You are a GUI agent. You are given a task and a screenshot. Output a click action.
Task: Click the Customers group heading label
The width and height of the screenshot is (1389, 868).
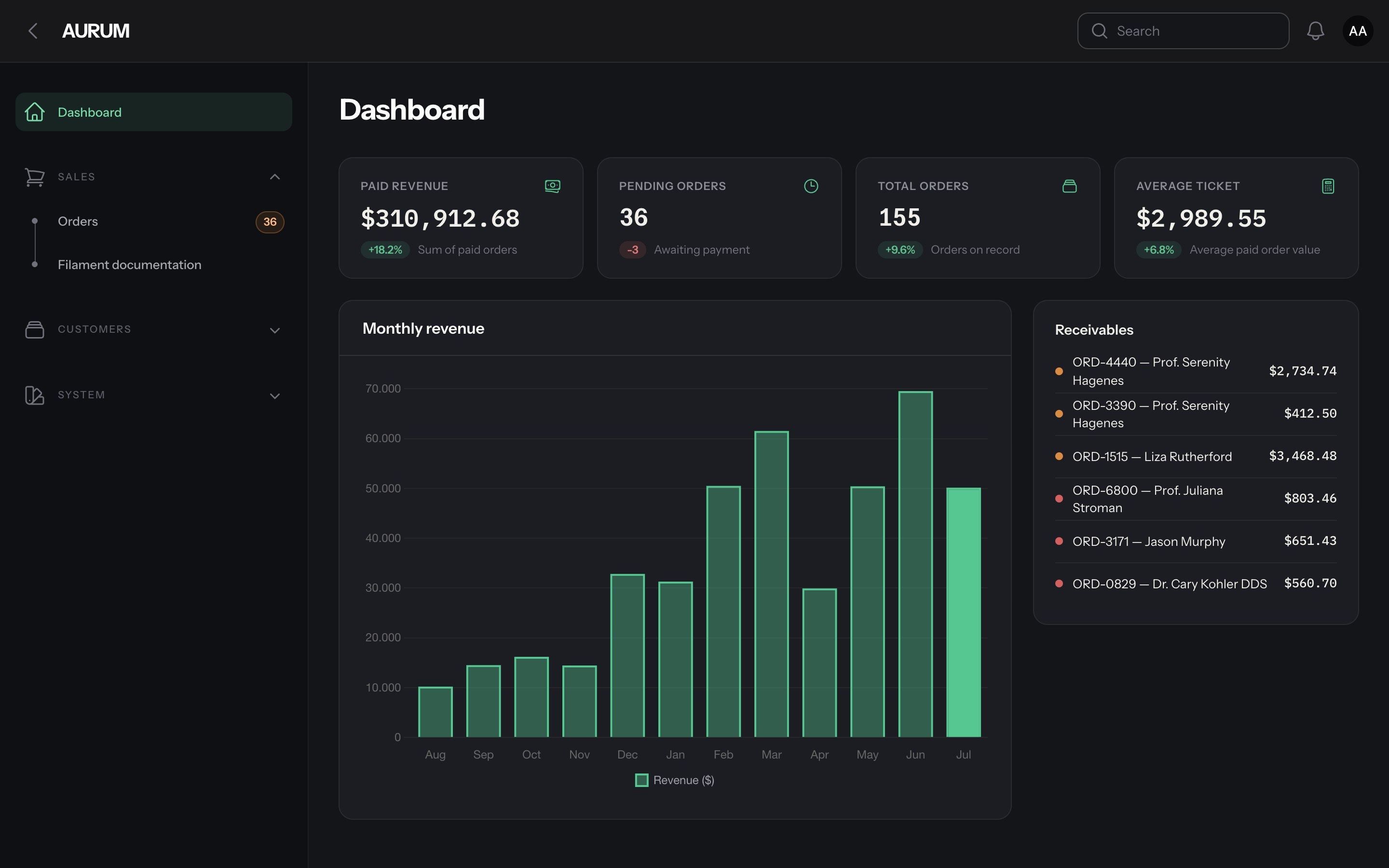(x=95, y=329)
